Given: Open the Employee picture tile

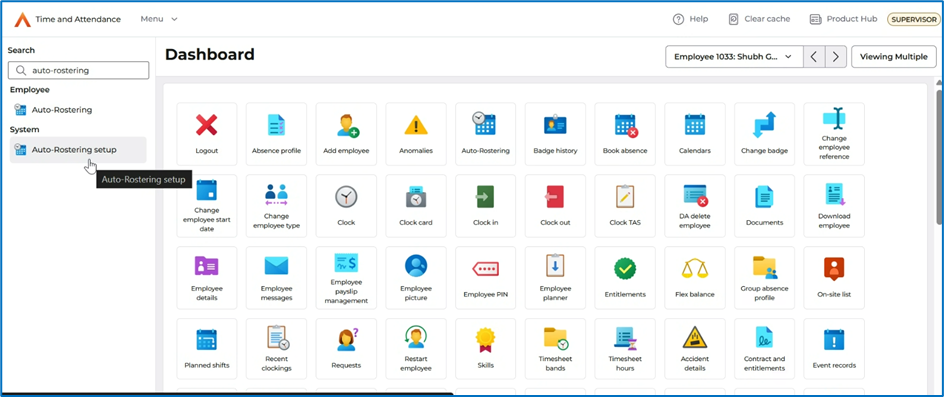Looking at the screenshot, I should pos(416,278).
